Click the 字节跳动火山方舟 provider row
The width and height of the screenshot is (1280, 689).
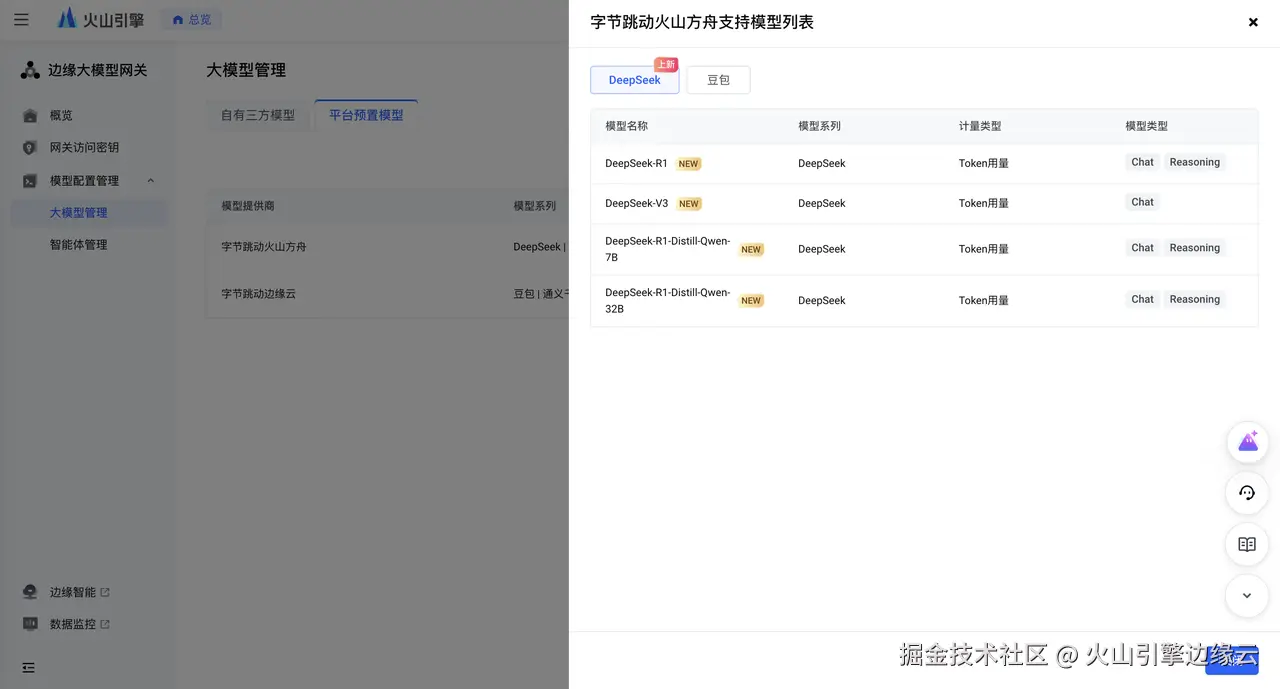[388, 246]
